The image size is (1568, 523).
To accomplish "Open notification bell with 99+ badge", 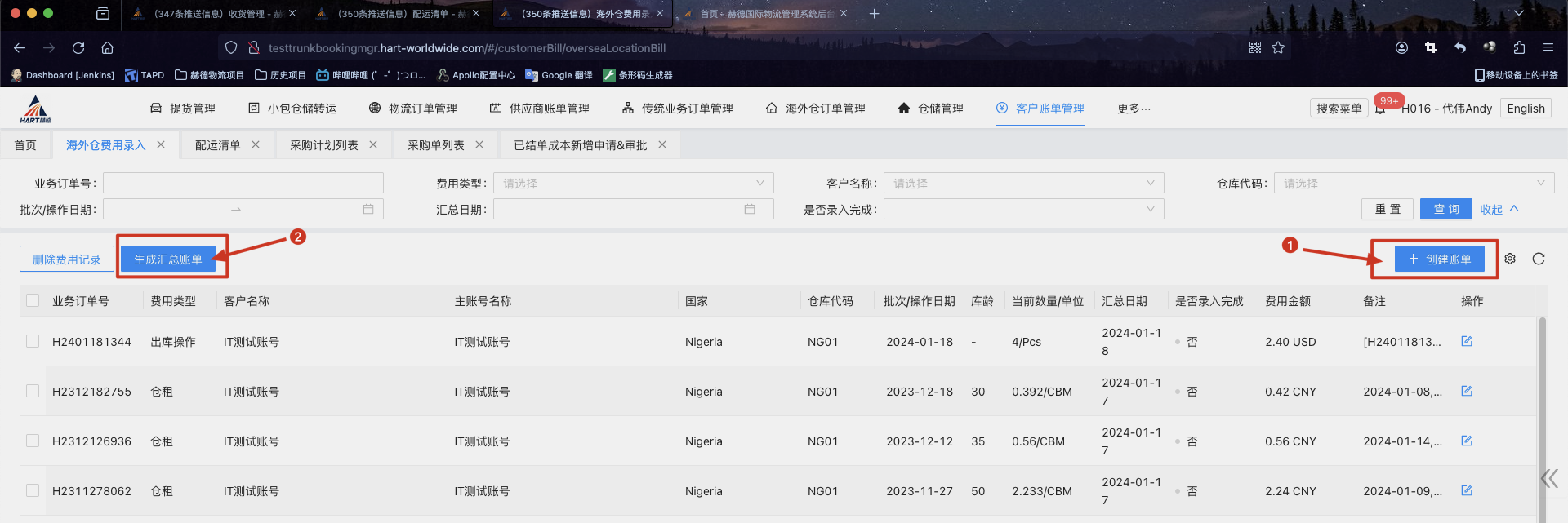I will (1380, 109).
